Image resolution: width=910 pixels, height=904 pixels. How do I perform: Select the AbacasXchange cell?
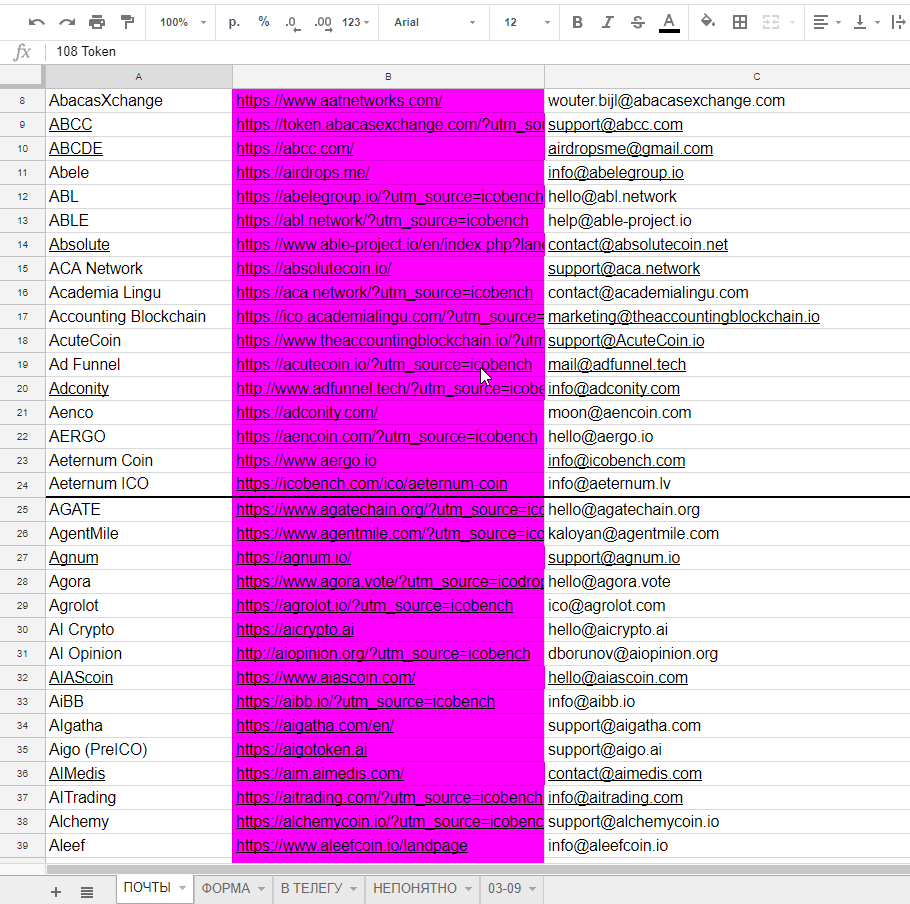pos(139,100)
